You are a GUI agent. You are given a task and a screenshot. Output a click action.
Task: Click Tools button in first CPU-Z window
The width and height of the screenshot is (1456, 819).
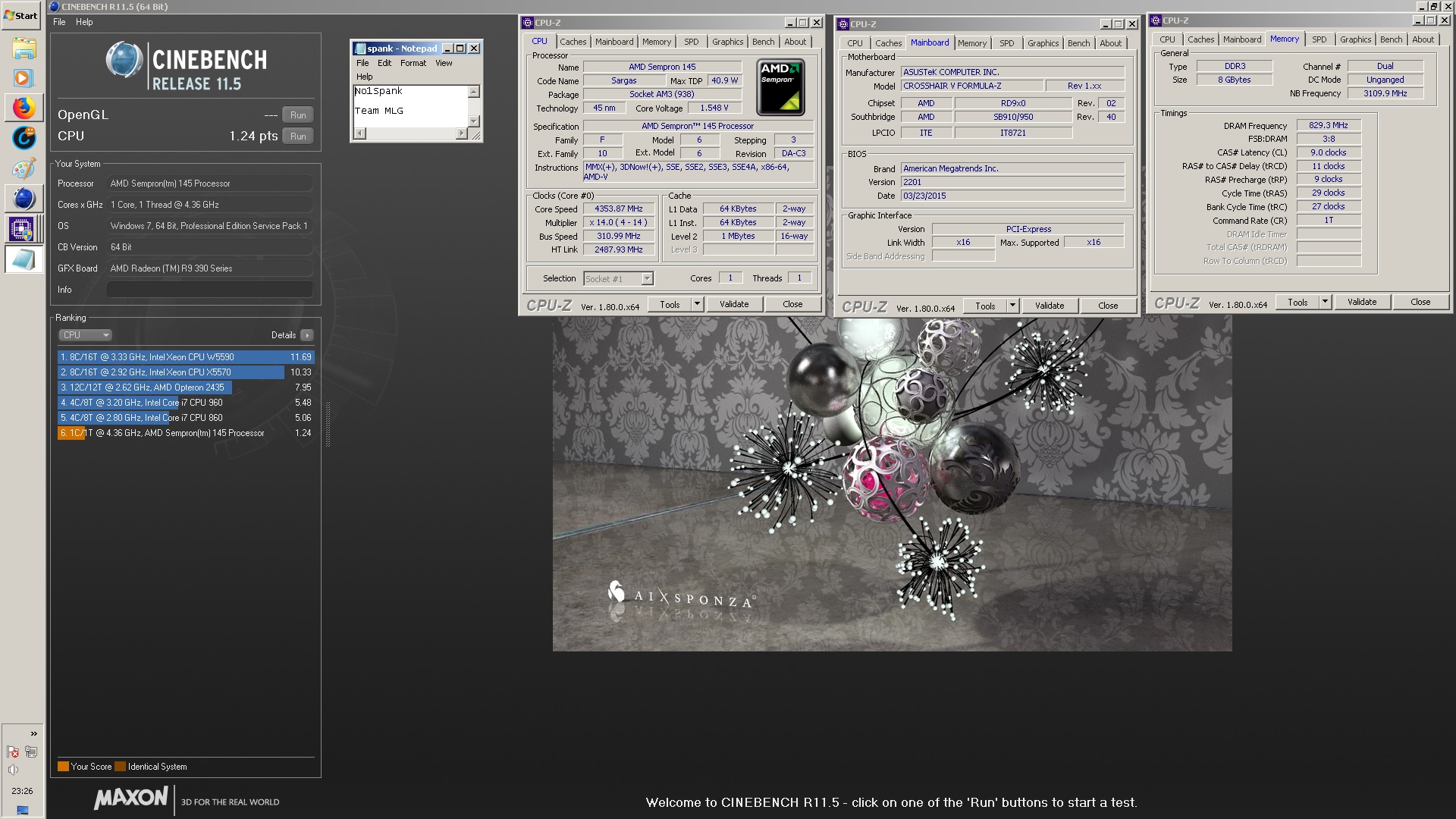click(670, 305)
